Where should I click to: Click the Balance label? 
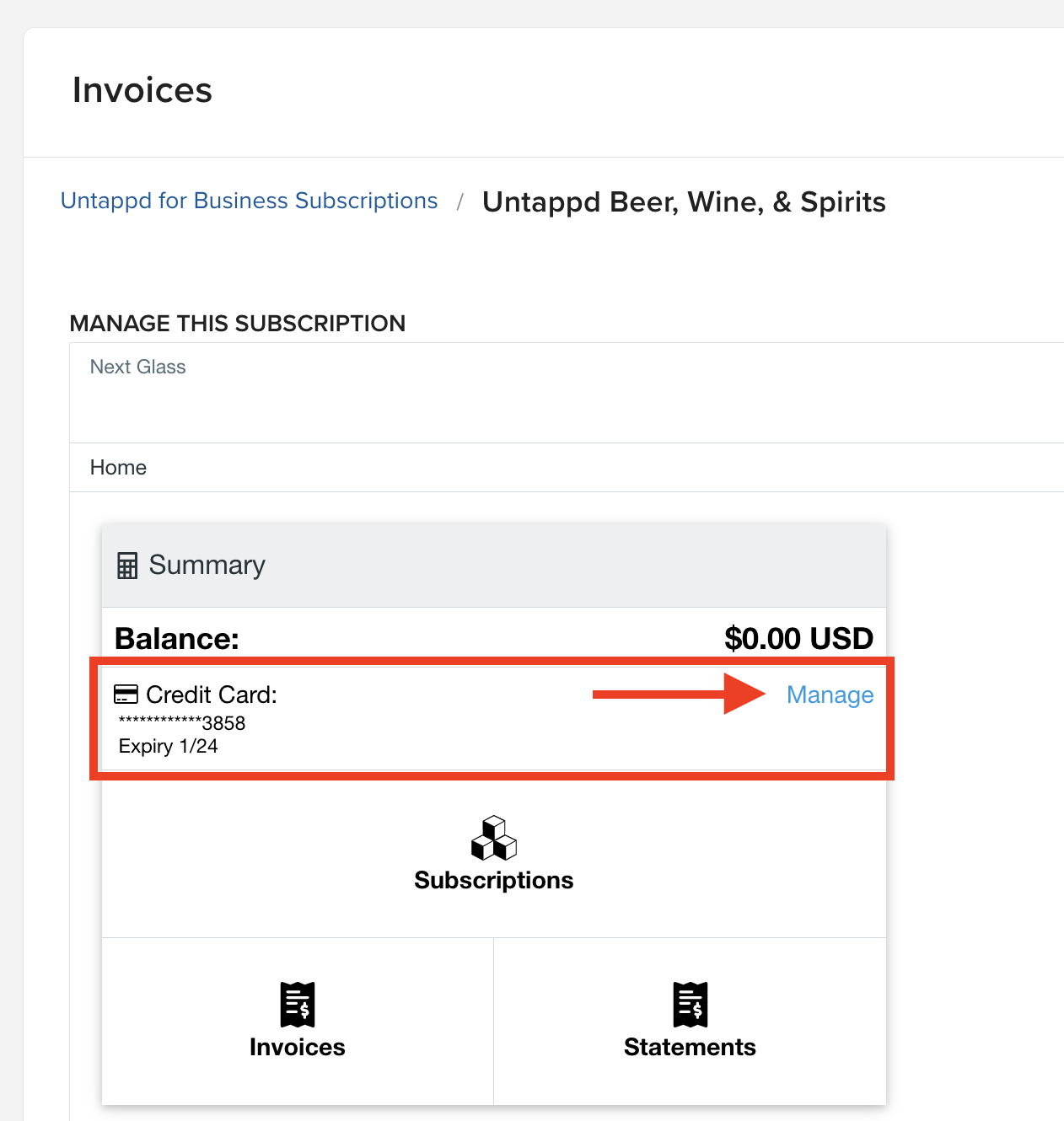177,638
